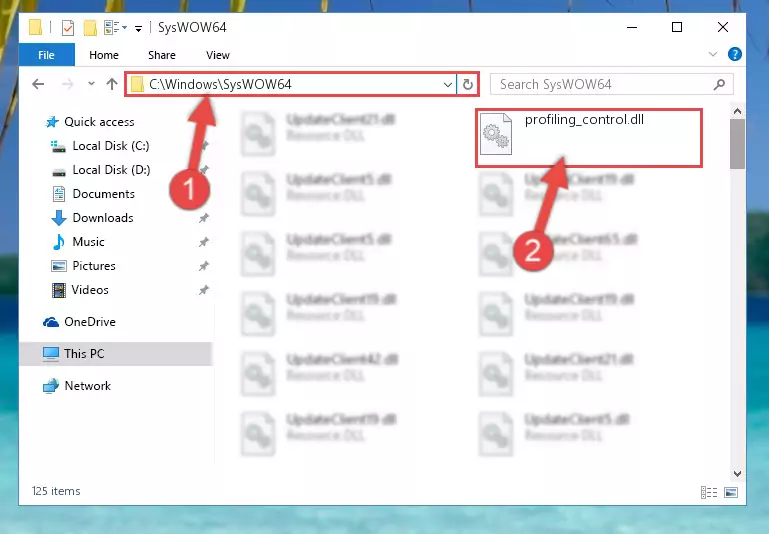
Task: Open Local Disk (C:) in the sidebar
Action: [111, 146]
